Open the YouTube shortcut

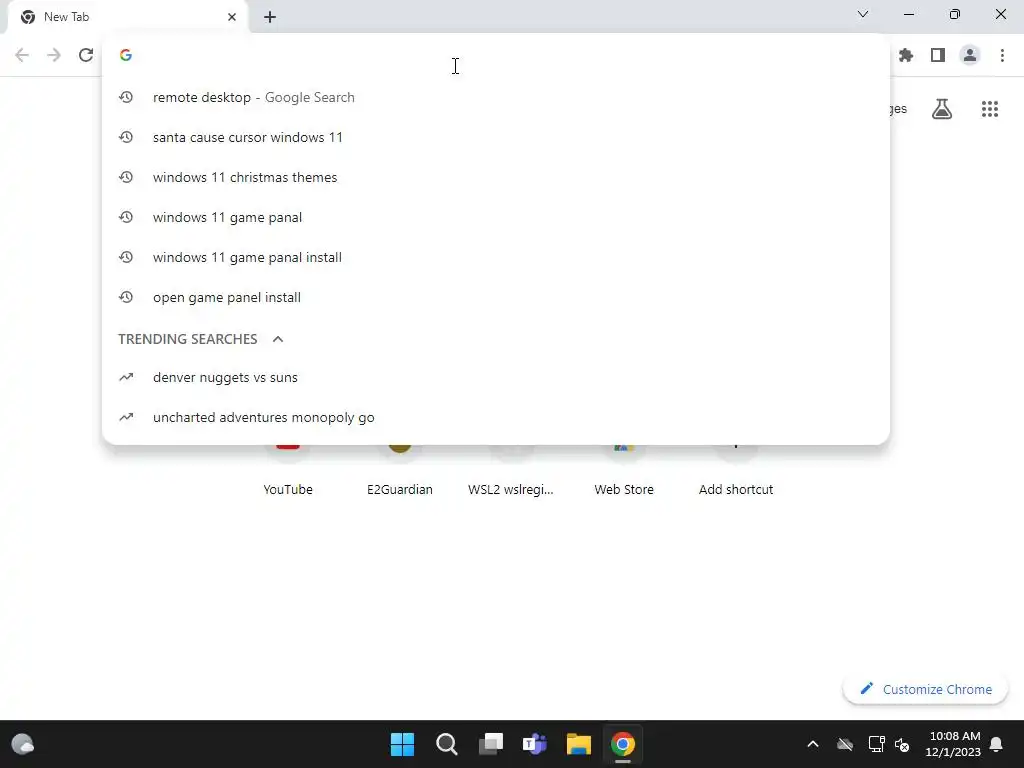point(288,490)
